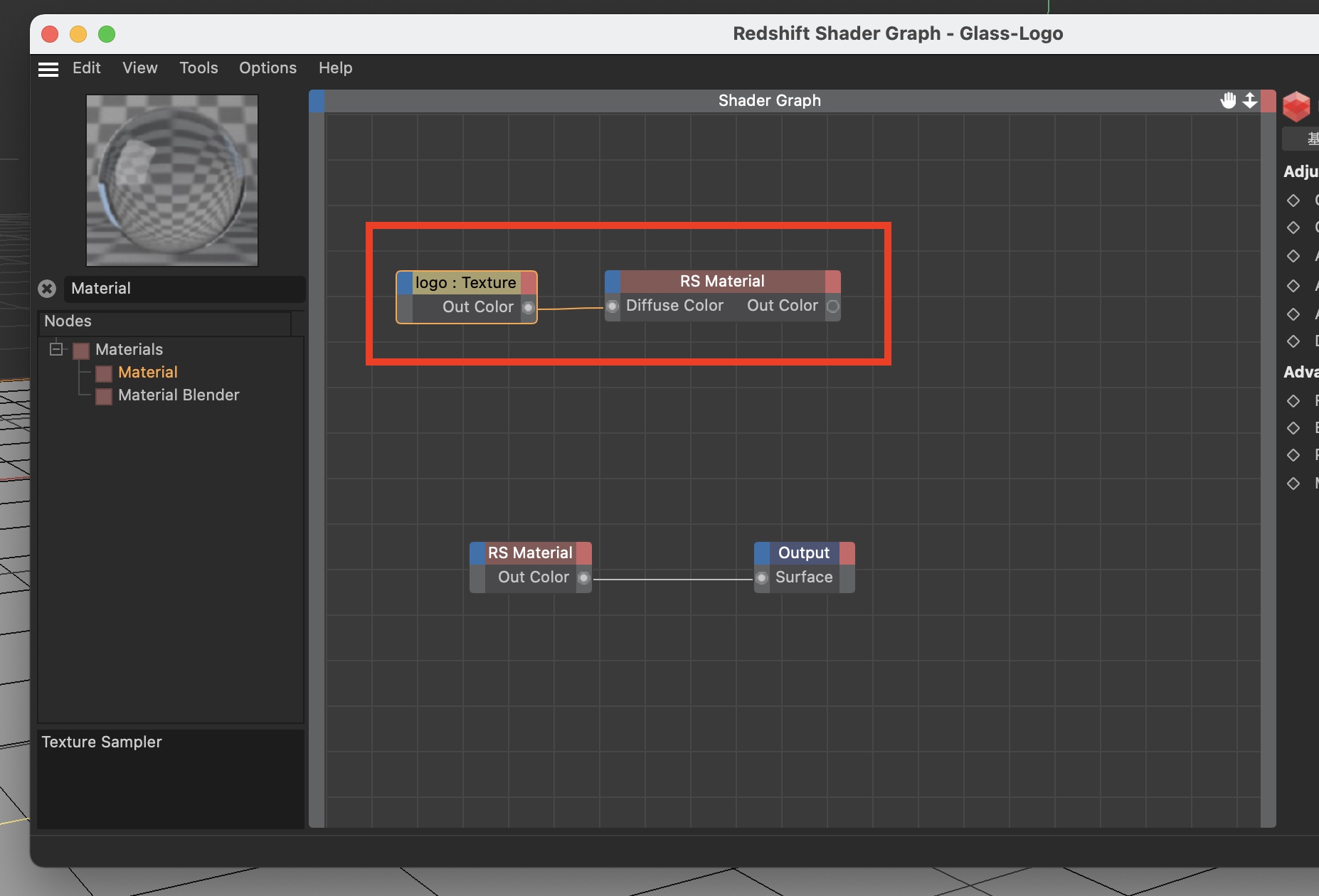The image size is (1319, 896).
Task: Select the Material item in the Nodes tree
Action: (147, 372)
